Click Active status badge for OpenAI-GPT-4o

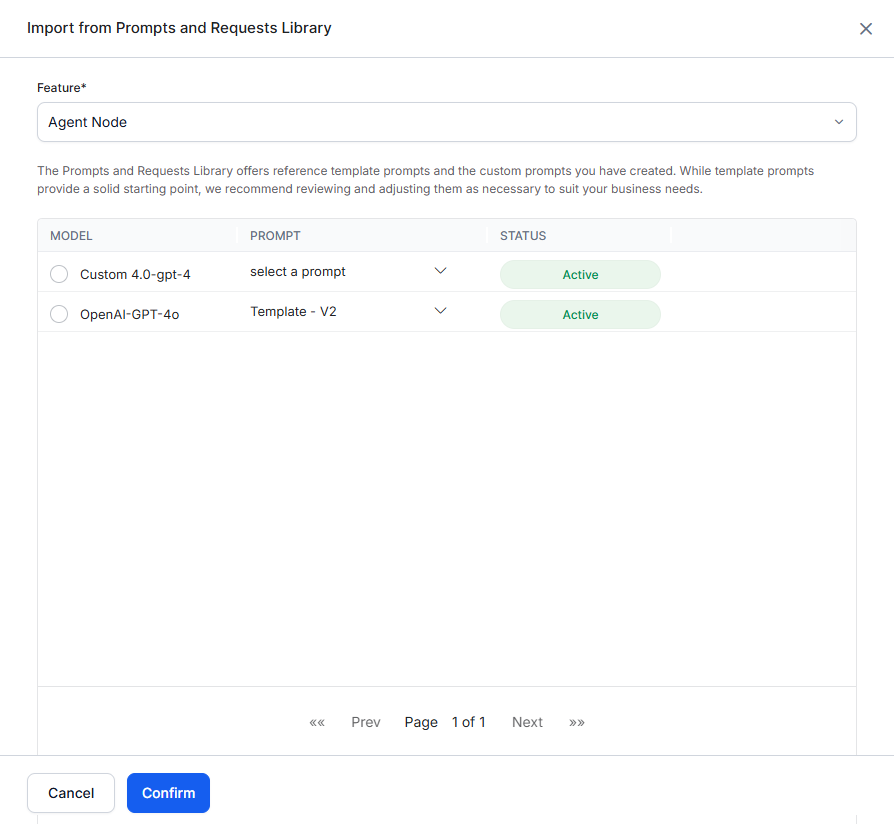tap(580, 315)
